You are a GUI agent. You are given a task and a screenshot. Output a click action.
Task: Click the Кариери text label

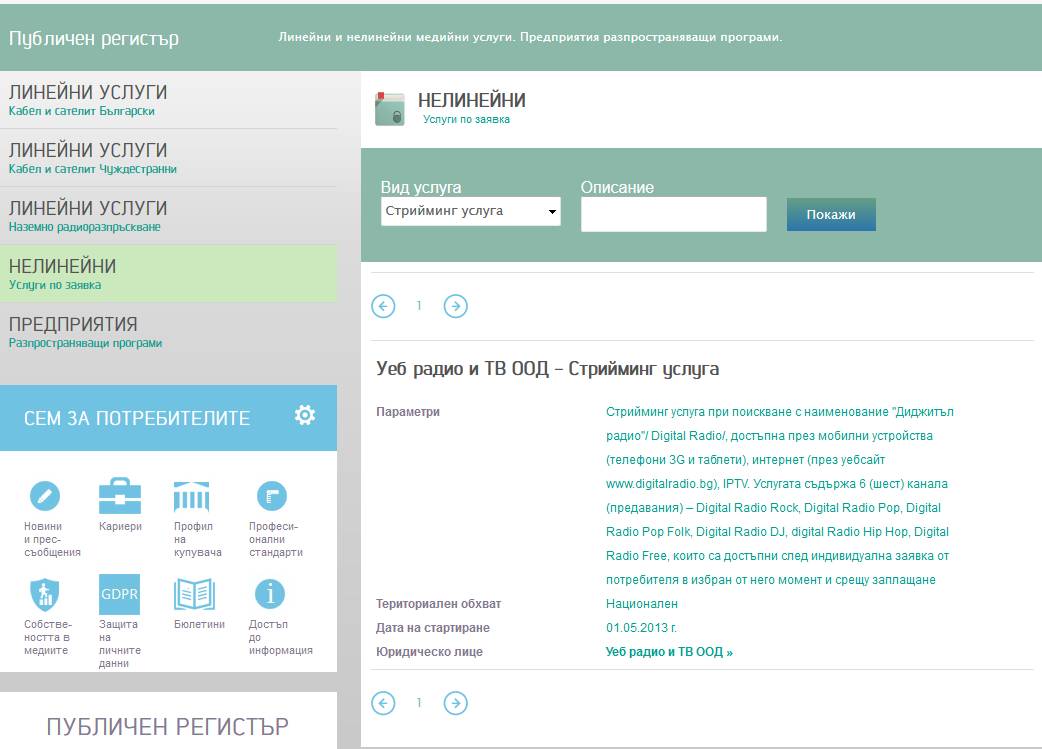120,526
